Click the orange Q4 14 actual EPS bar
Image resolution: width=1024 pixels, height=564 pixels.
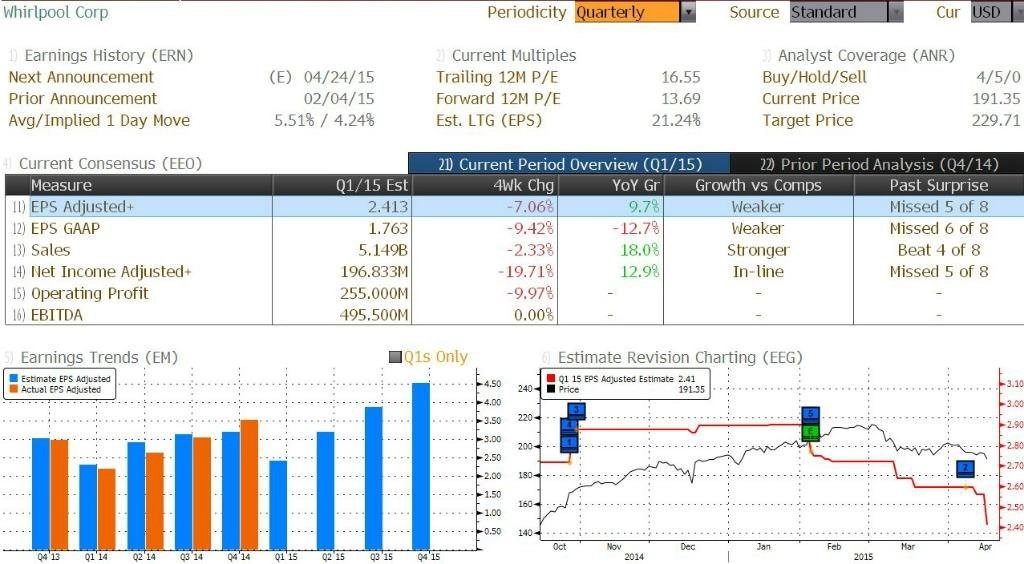point(249,484)
